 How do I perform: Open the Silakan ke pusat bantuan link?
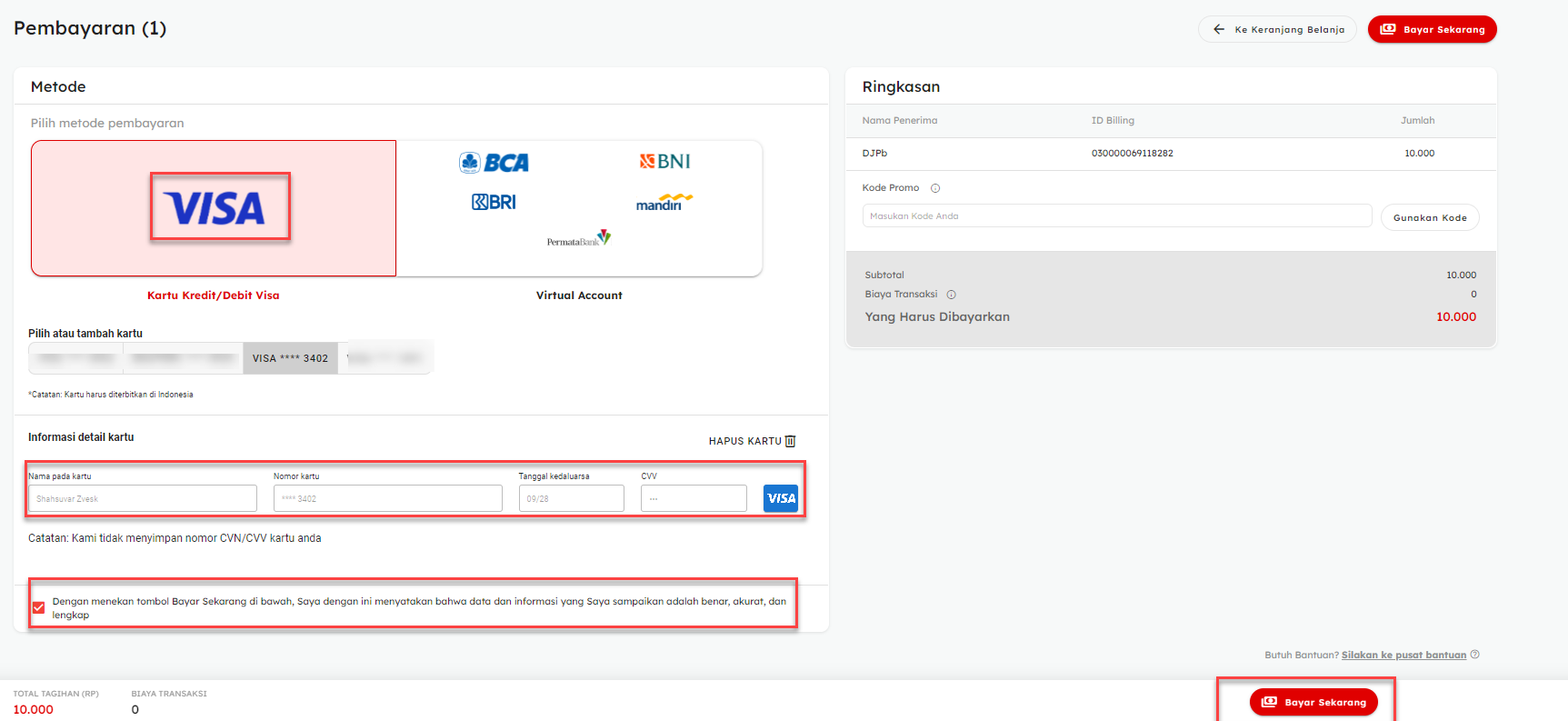point(1403,655)
